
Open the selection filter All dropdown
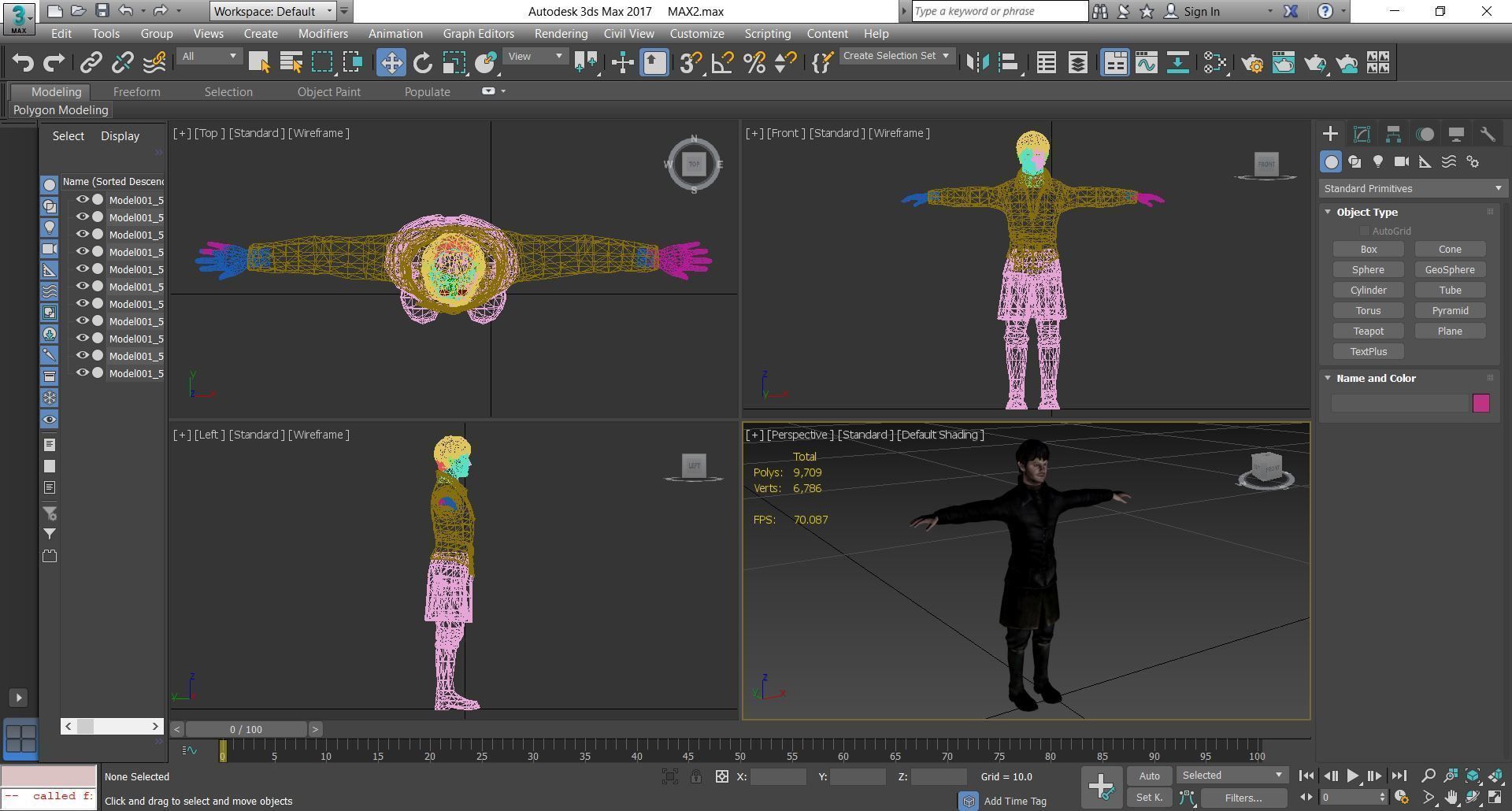click(209, 56)
